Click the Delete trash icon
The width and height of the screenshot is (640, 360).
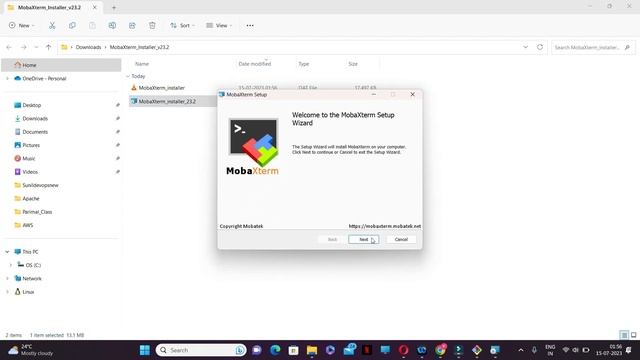coord(152,25)
